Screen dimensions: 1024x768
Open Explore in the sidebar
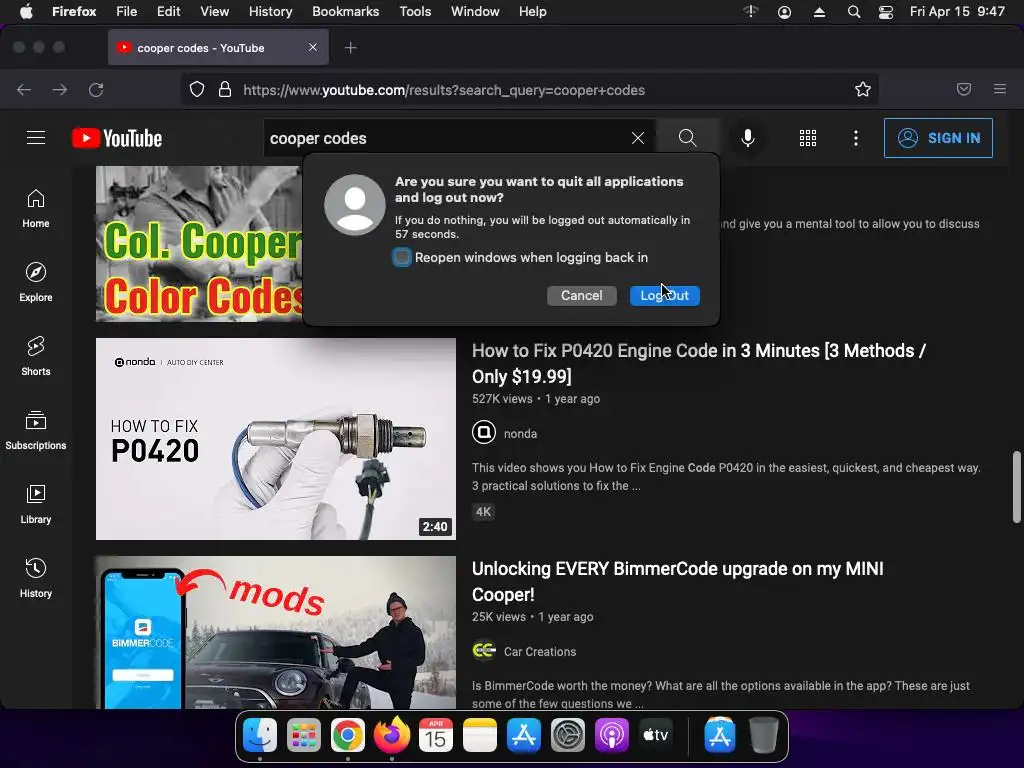[x=36, y=282]
